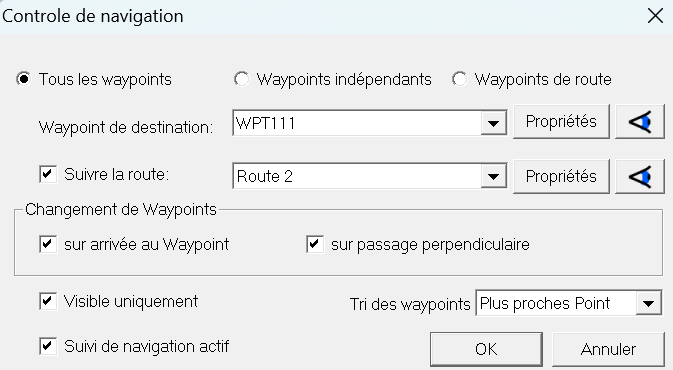Viewport: 673px width, 370px height.
Task: Open the Waypoint de destination dropdown arrow
Action: [493, 123]
